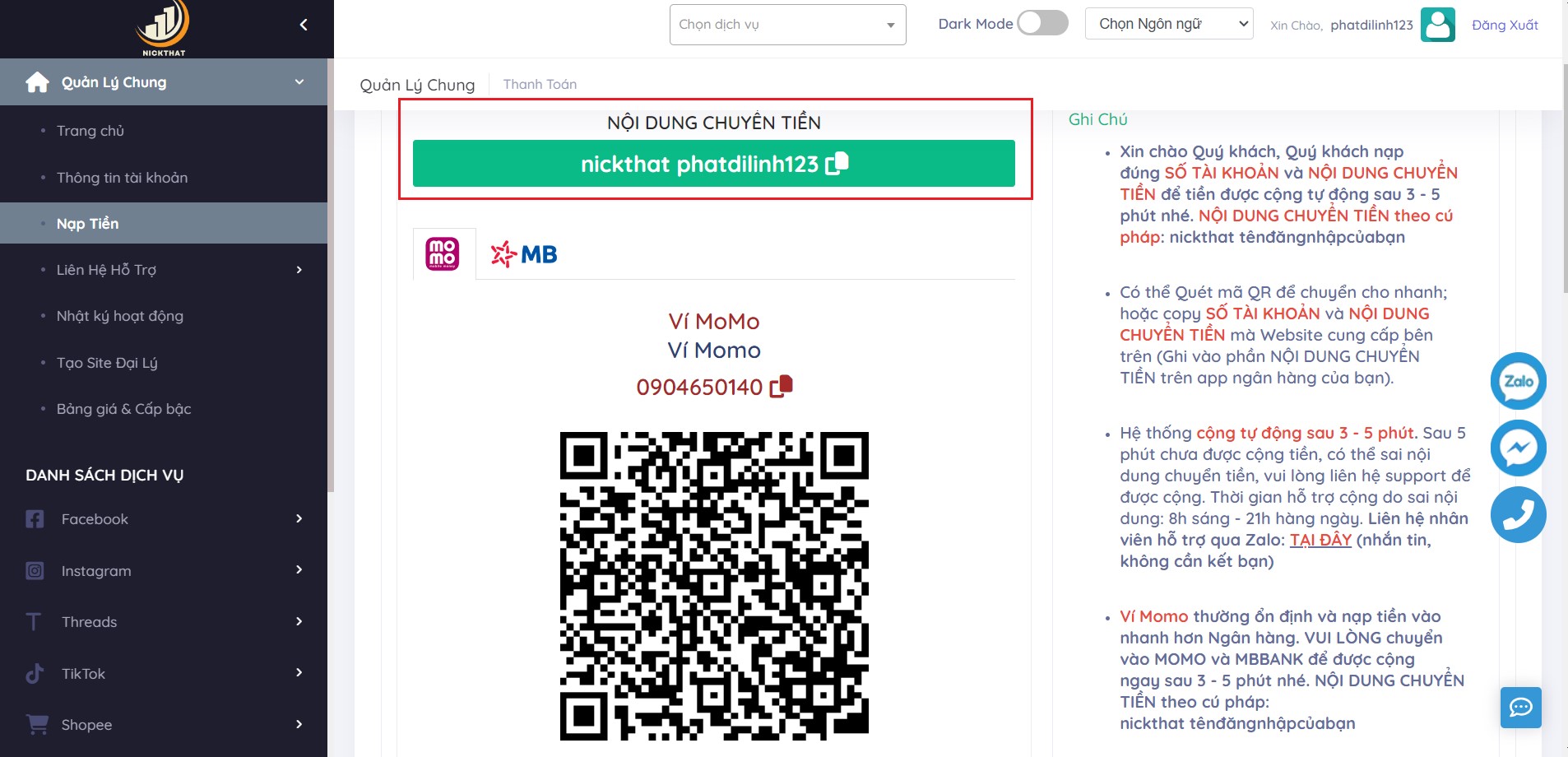Click the username phatdilinh123

tap(1371, 25)
